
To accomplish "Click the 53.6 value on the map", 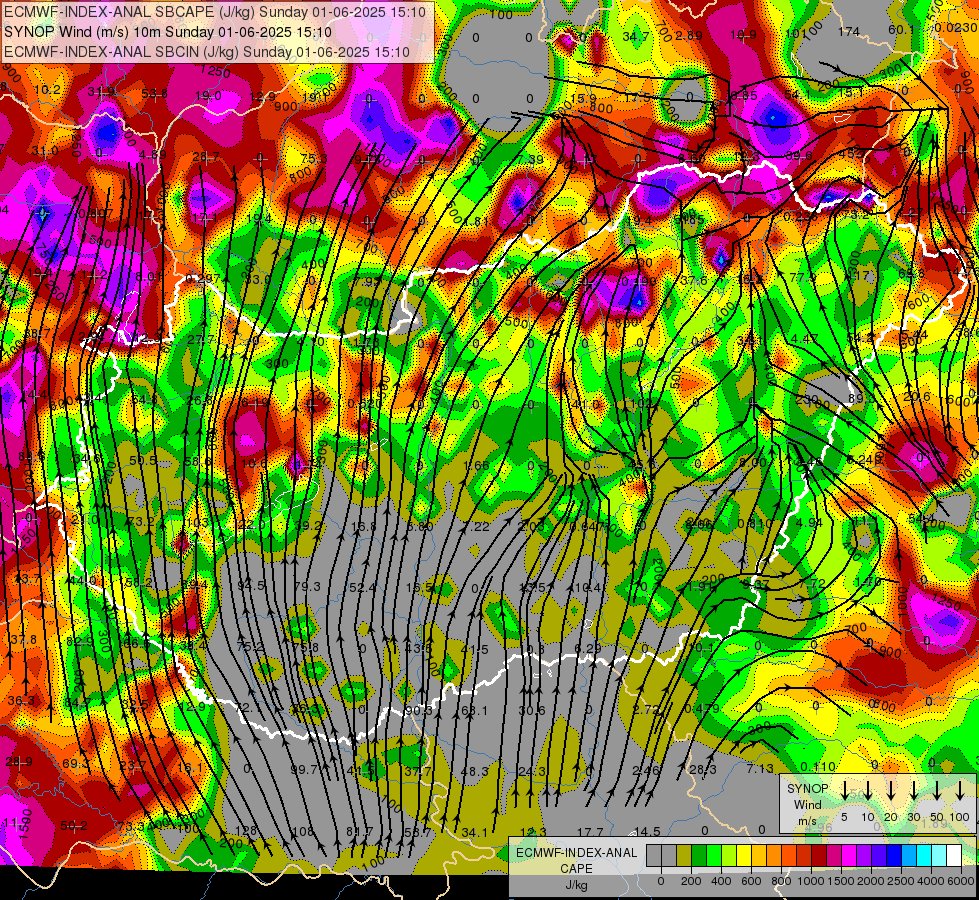I will coord(154,94).
